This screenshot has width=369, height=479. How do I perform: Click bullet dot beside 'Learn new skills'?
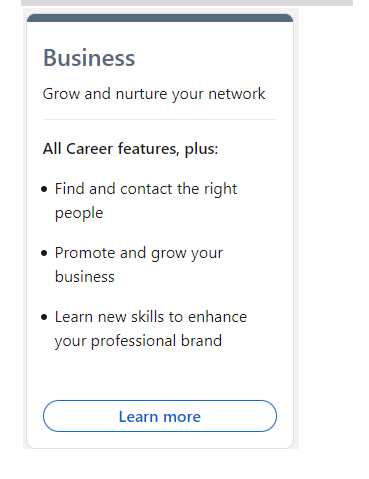pos(44,317)
